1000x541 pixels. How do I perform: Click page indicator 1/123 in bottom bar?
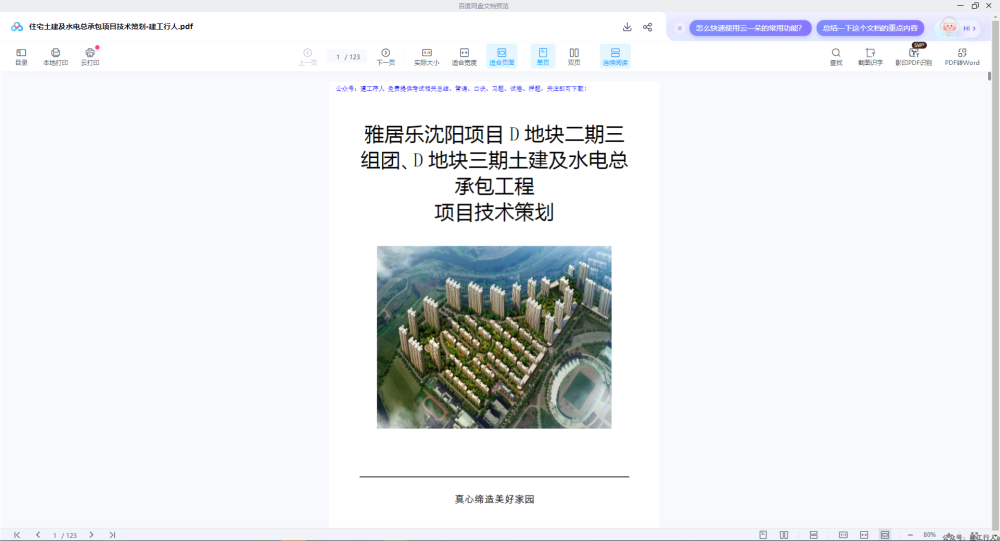(64, 535)
